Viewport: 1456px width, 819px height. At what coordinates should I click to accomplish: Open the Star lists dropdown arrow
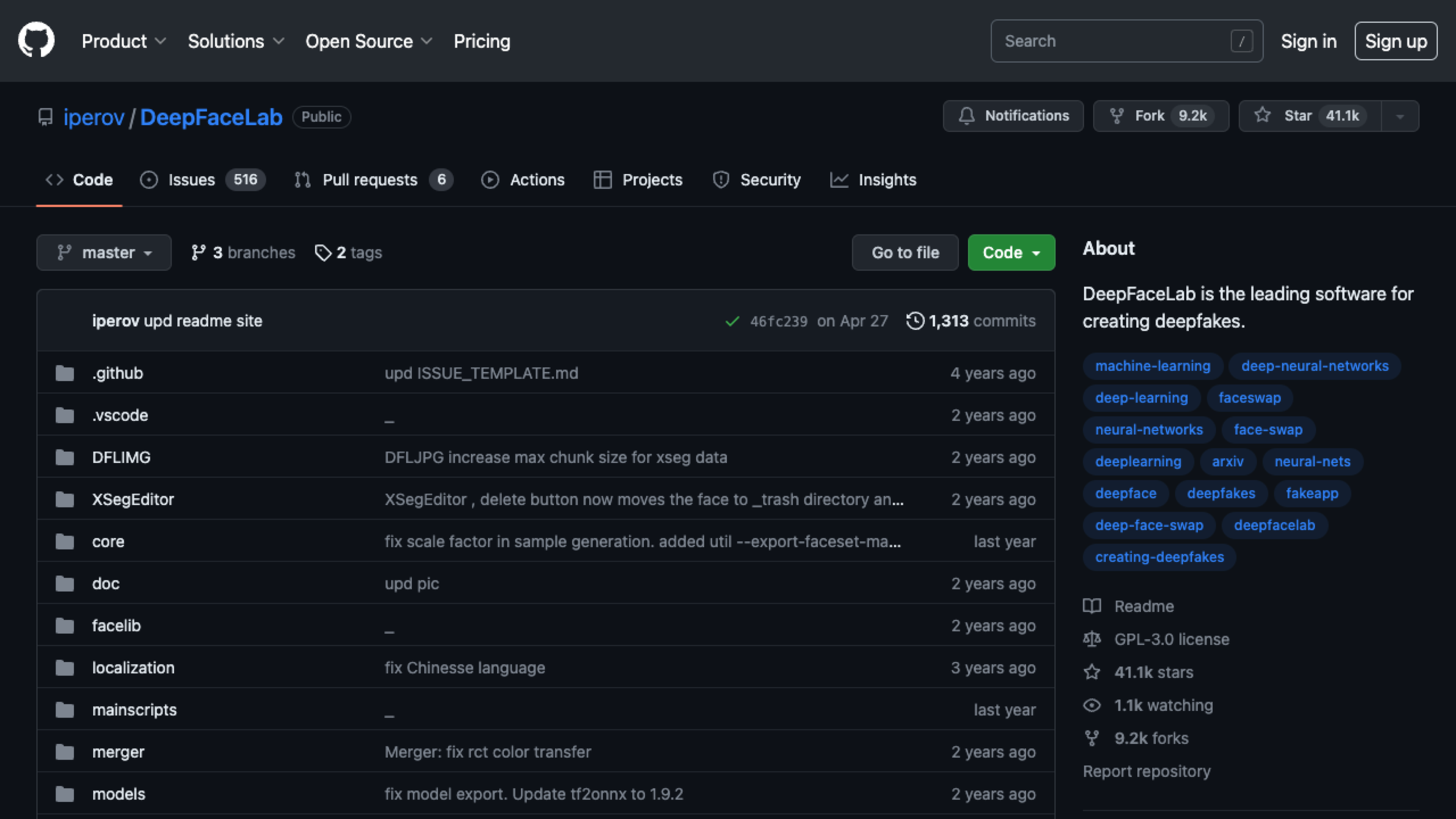point(1400,116)
